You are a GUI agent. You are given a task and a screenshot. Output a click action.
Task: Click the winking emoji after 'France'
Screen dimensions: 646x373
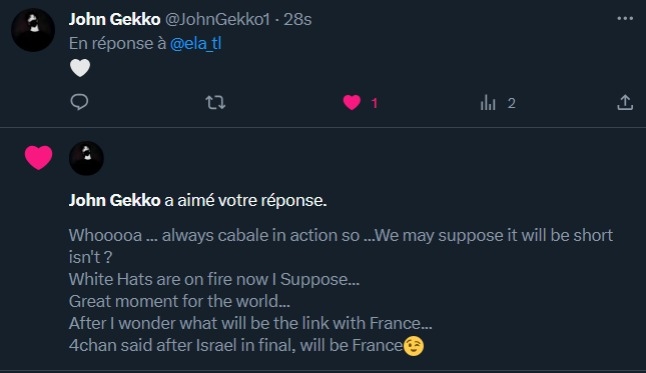click(x=413, y=346)
